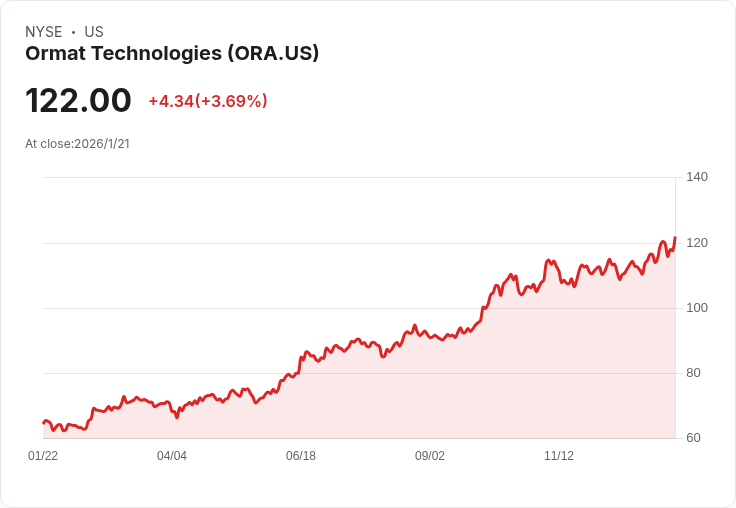Click the starting point of the red price line
Image resolution: width=736 pixels, height=508 pixels.
tap(44, 422)
